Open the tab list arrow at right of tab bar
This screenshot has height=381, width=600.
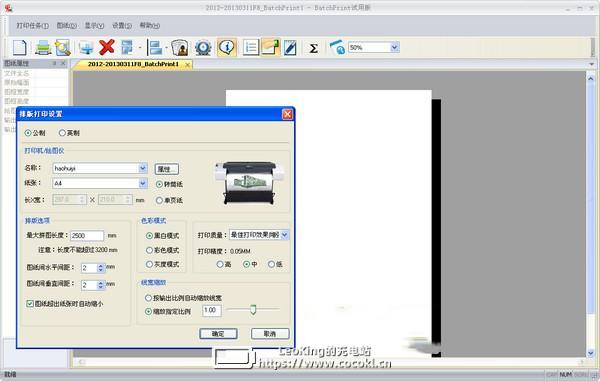pyautogui.click(x=592, y=64)
